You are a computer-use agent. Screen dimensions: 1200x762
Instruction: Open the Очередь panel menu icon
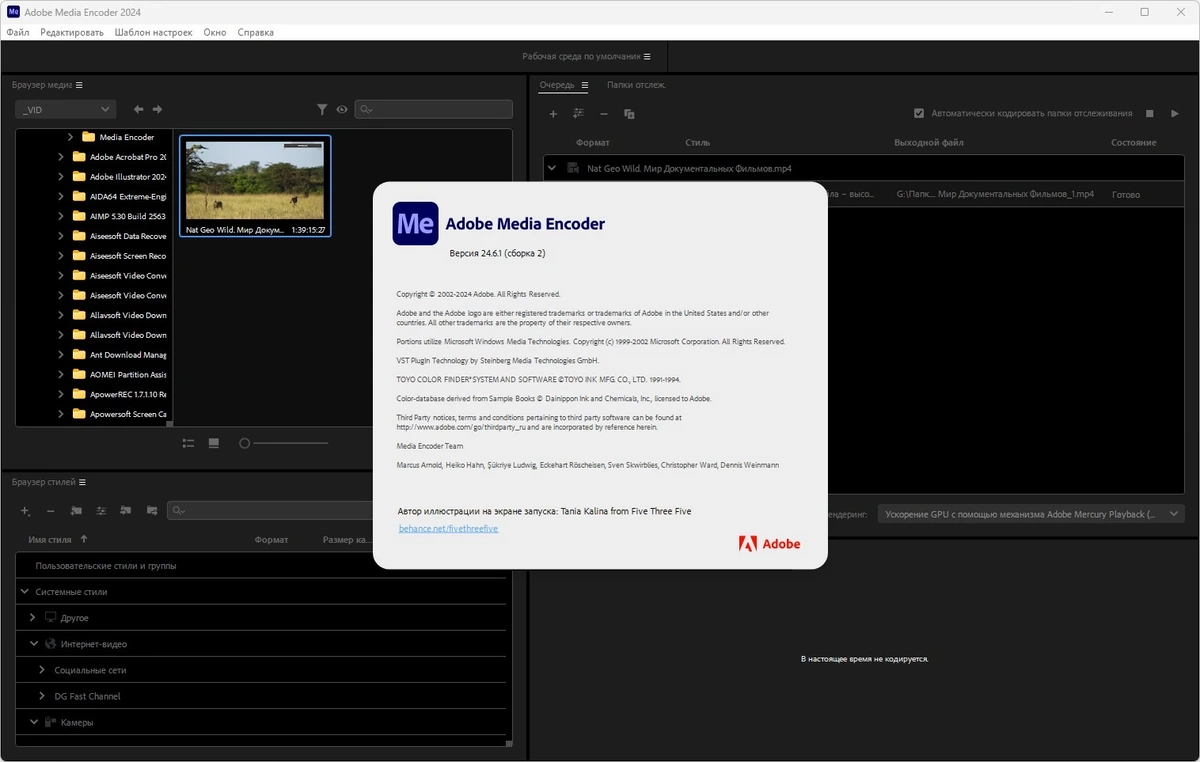[x=585, y=85]
